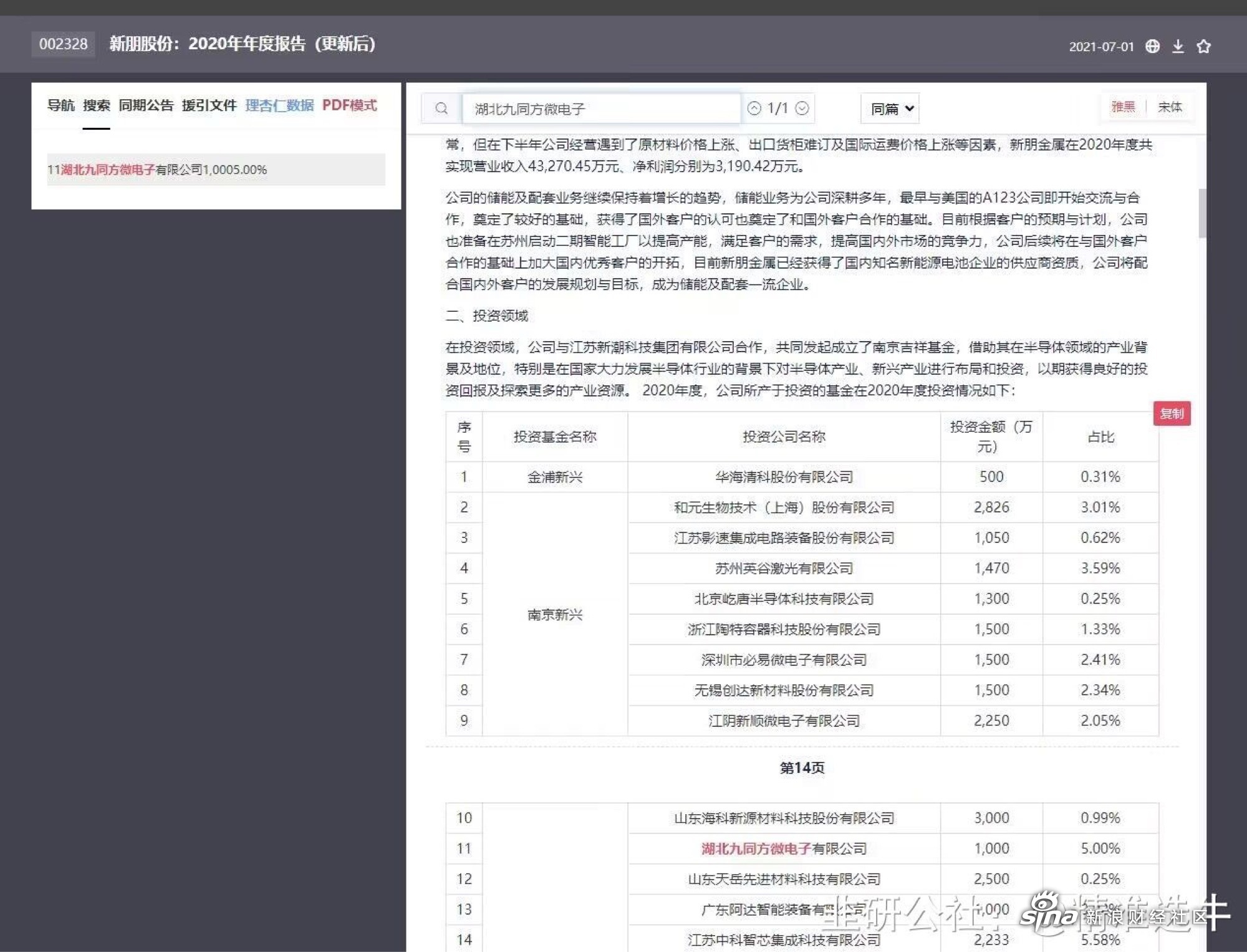
Task: Click percentage 3.59% cell
Action: tap(1100, 569)
